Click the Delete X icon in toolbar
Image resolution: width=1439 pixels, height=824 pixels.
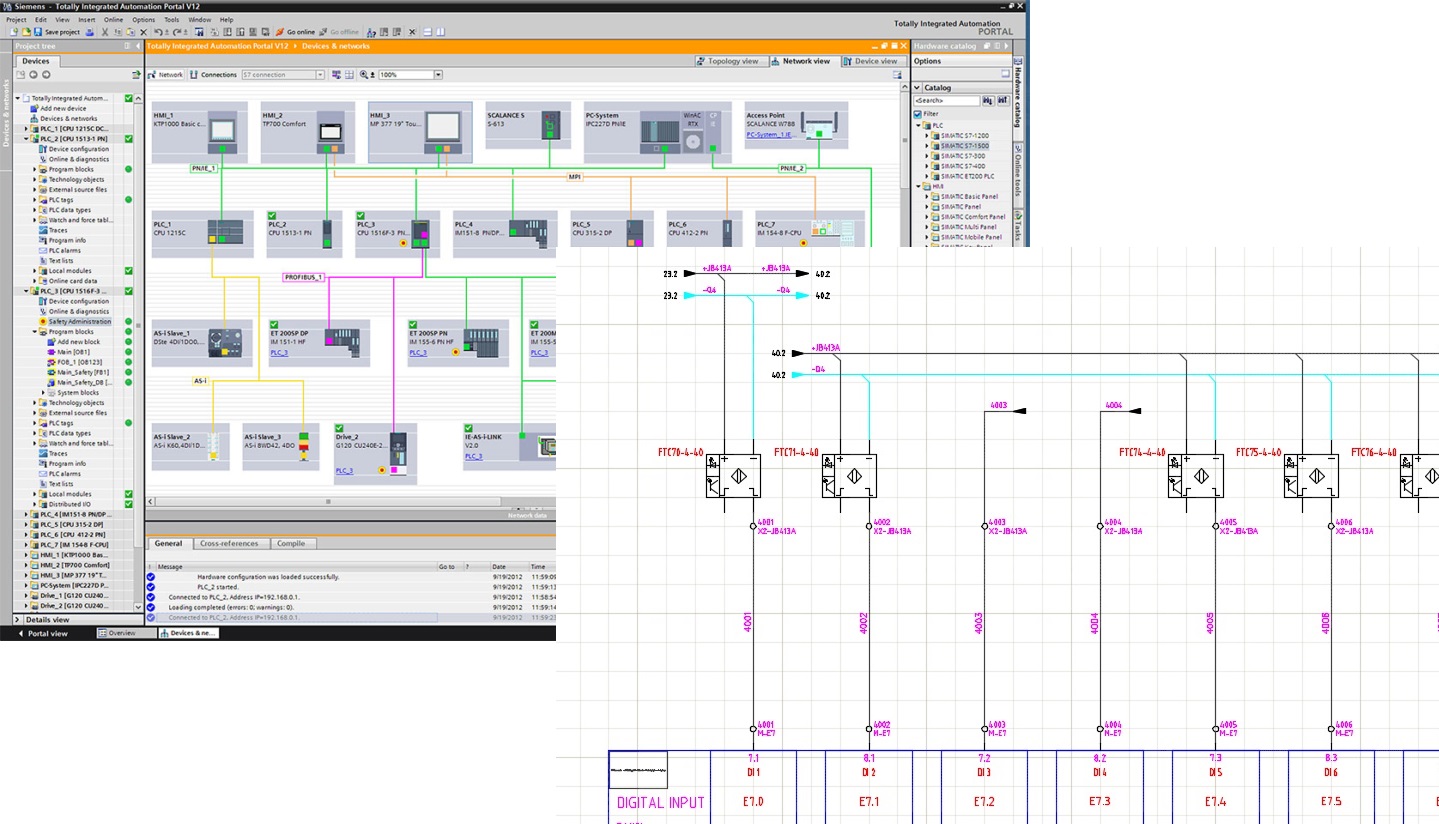pos(143,32)
